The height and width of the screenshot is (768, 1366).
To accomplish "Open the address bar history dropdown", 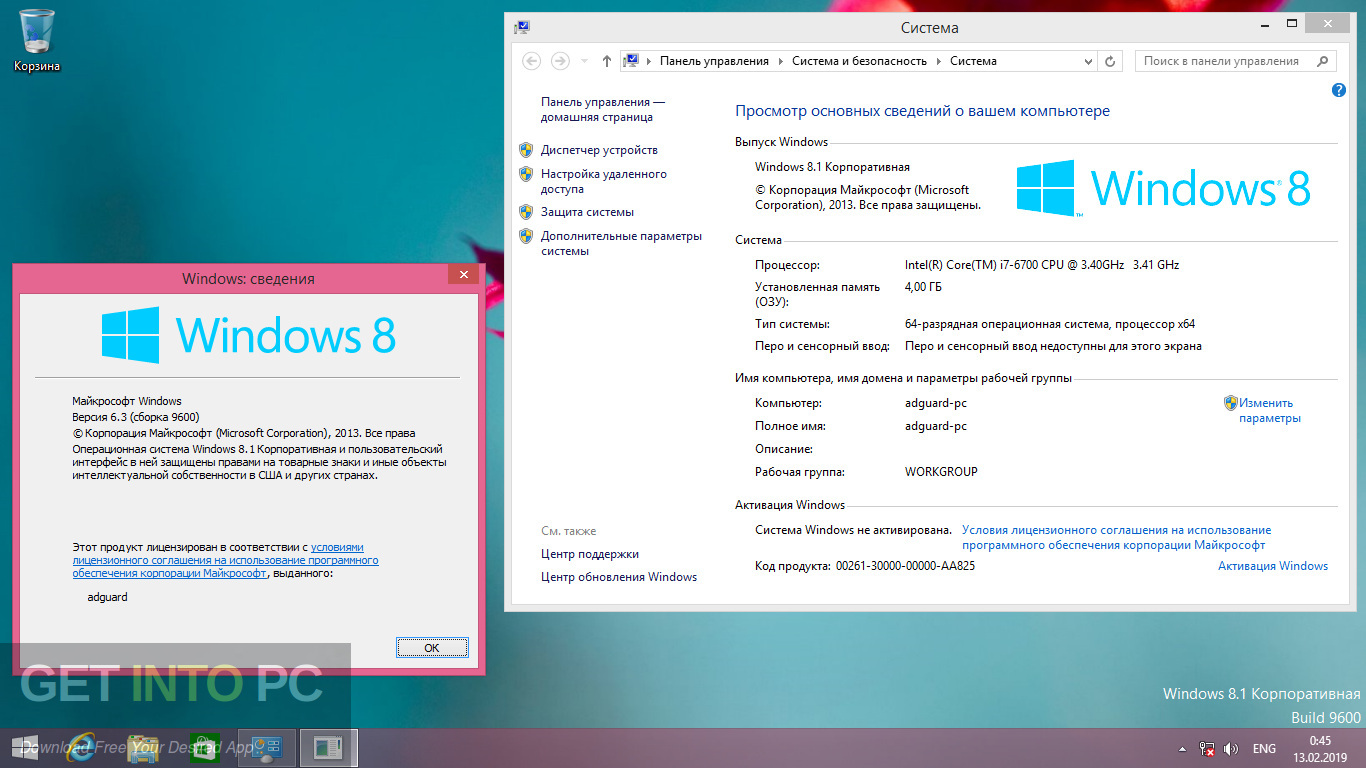I will coord(1089,61).
